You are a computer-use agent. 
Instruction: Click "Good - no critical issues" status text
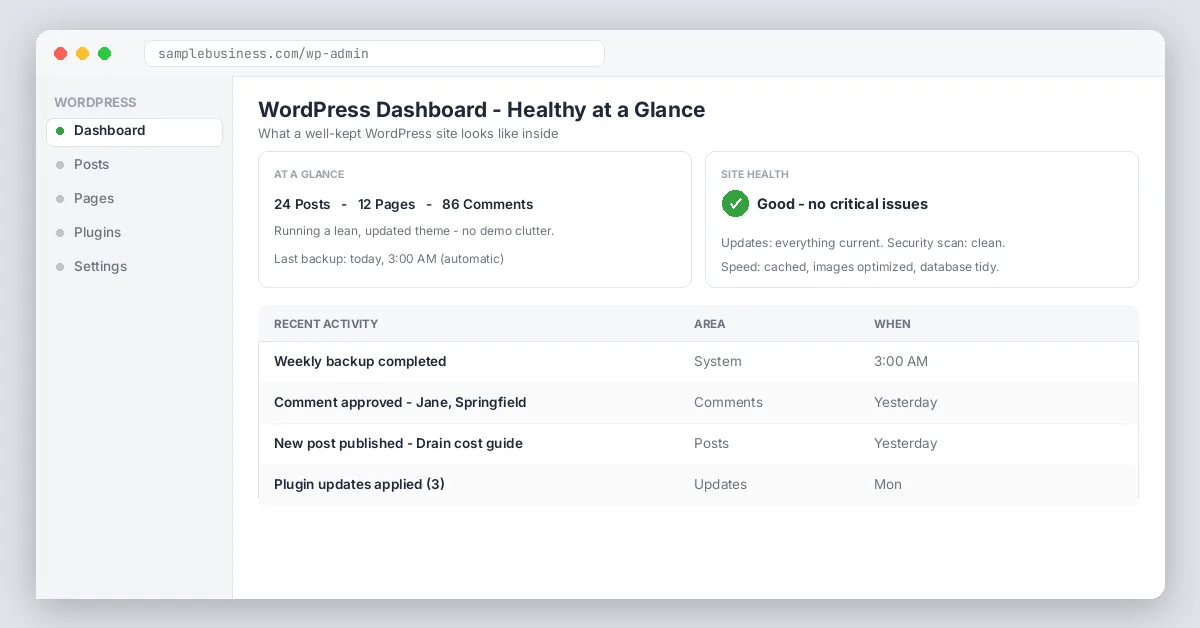[842, 204]
